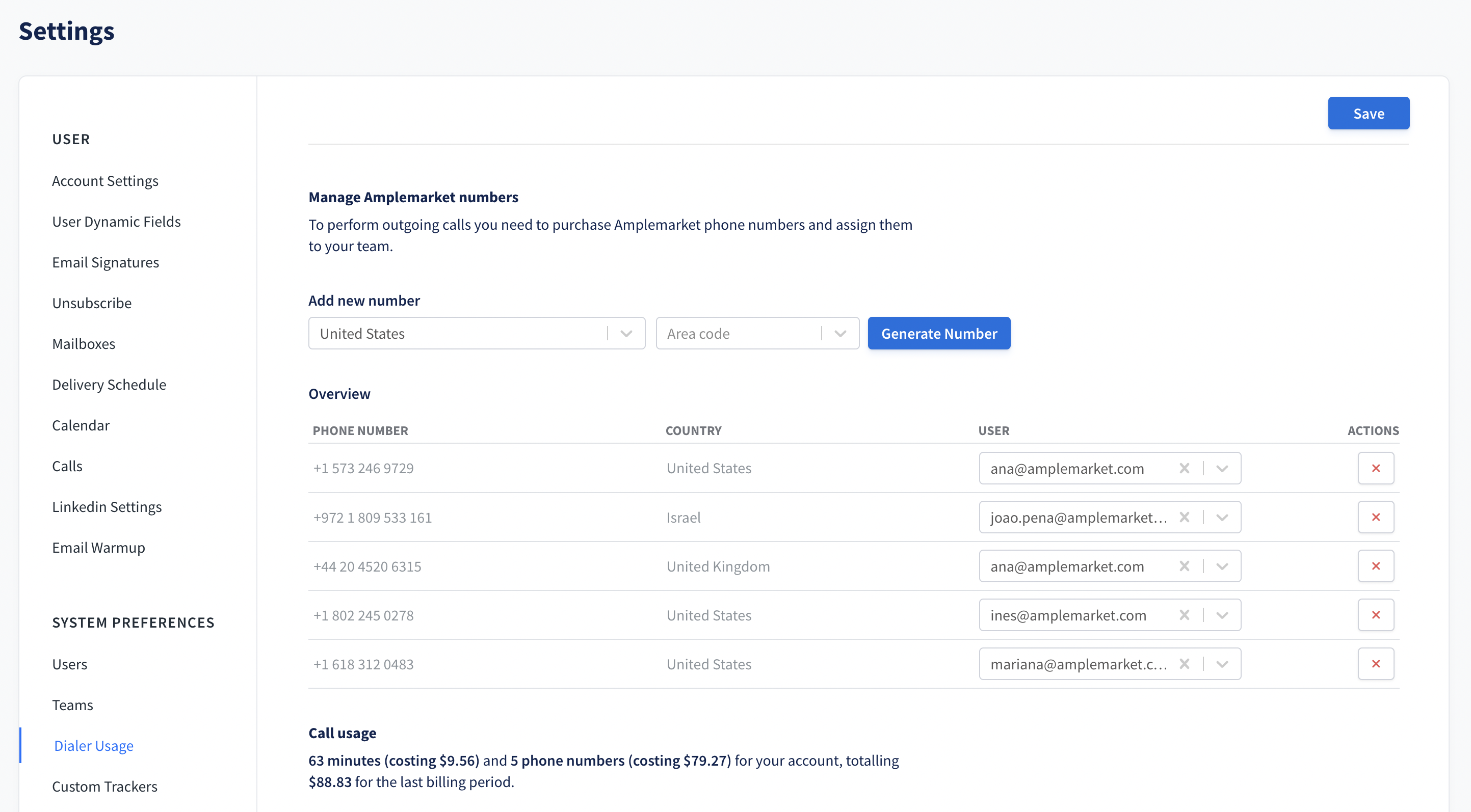This screenshot has width=1471, height=812.
Task: Click the ana@amplemarket.com field for +1 573 number
Action: pos(1110,468)
